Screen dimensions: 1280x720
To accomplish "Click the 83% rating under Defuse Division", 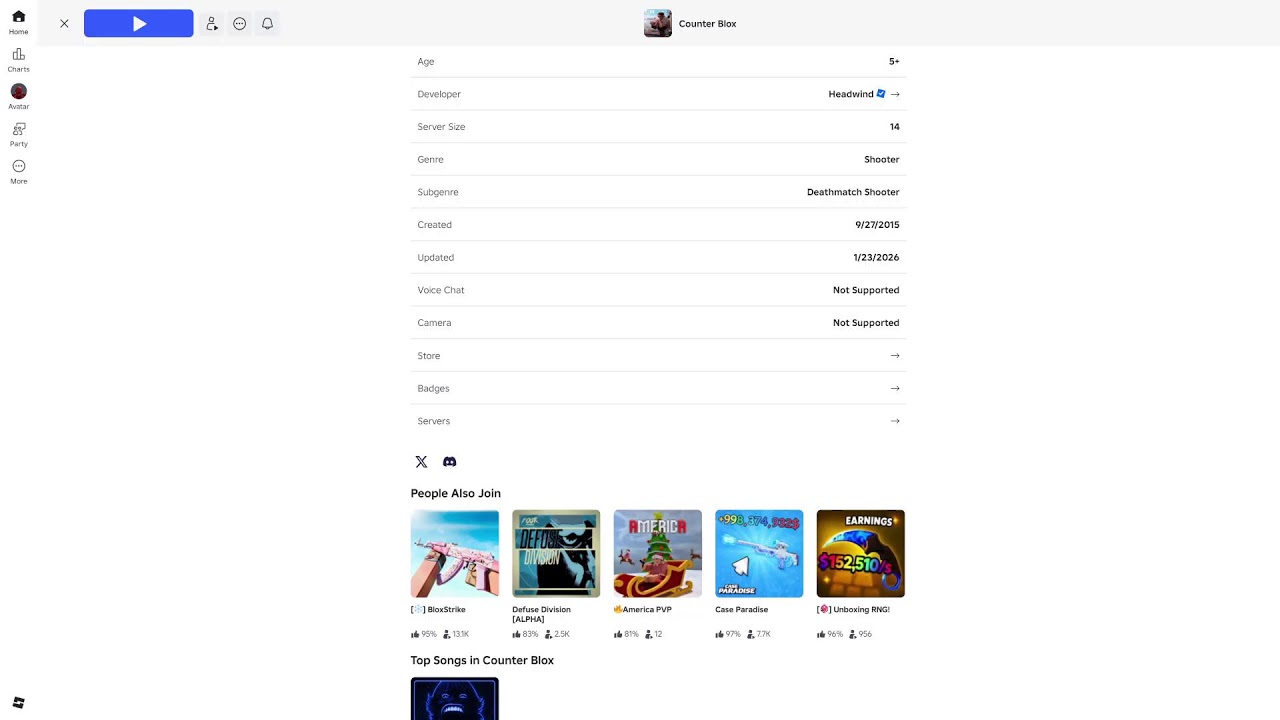I will point(525,634).
